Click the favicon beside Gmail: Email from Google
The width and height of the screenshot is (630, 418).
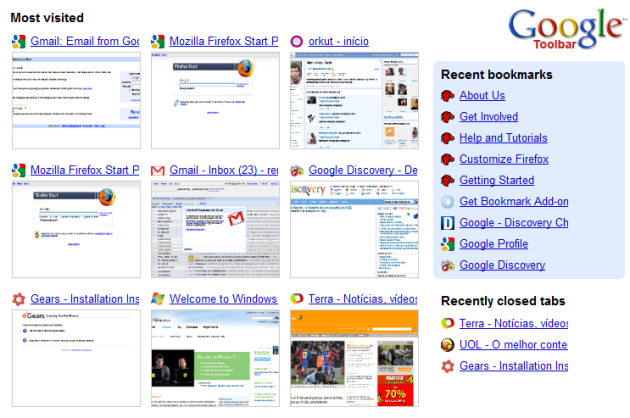coord(18,41)
